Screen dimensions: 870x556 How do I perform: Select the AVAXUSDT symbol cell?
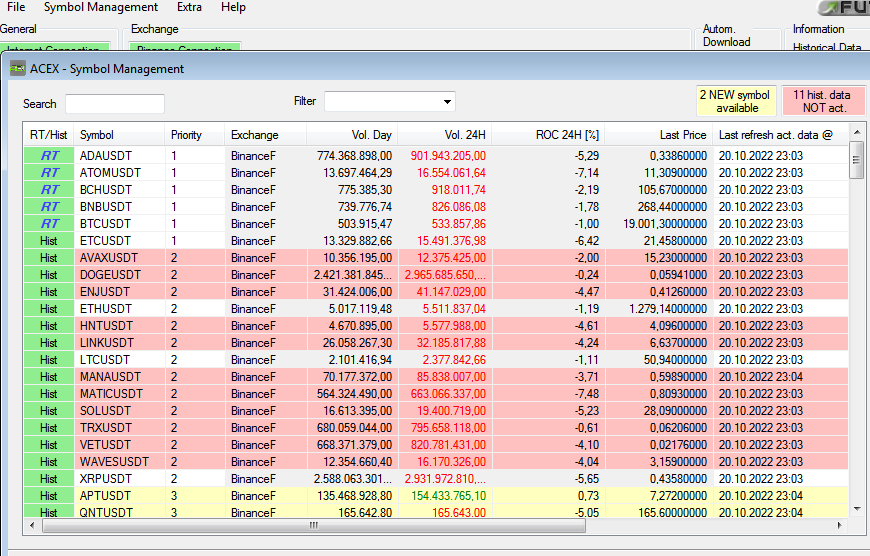(119, 258)
